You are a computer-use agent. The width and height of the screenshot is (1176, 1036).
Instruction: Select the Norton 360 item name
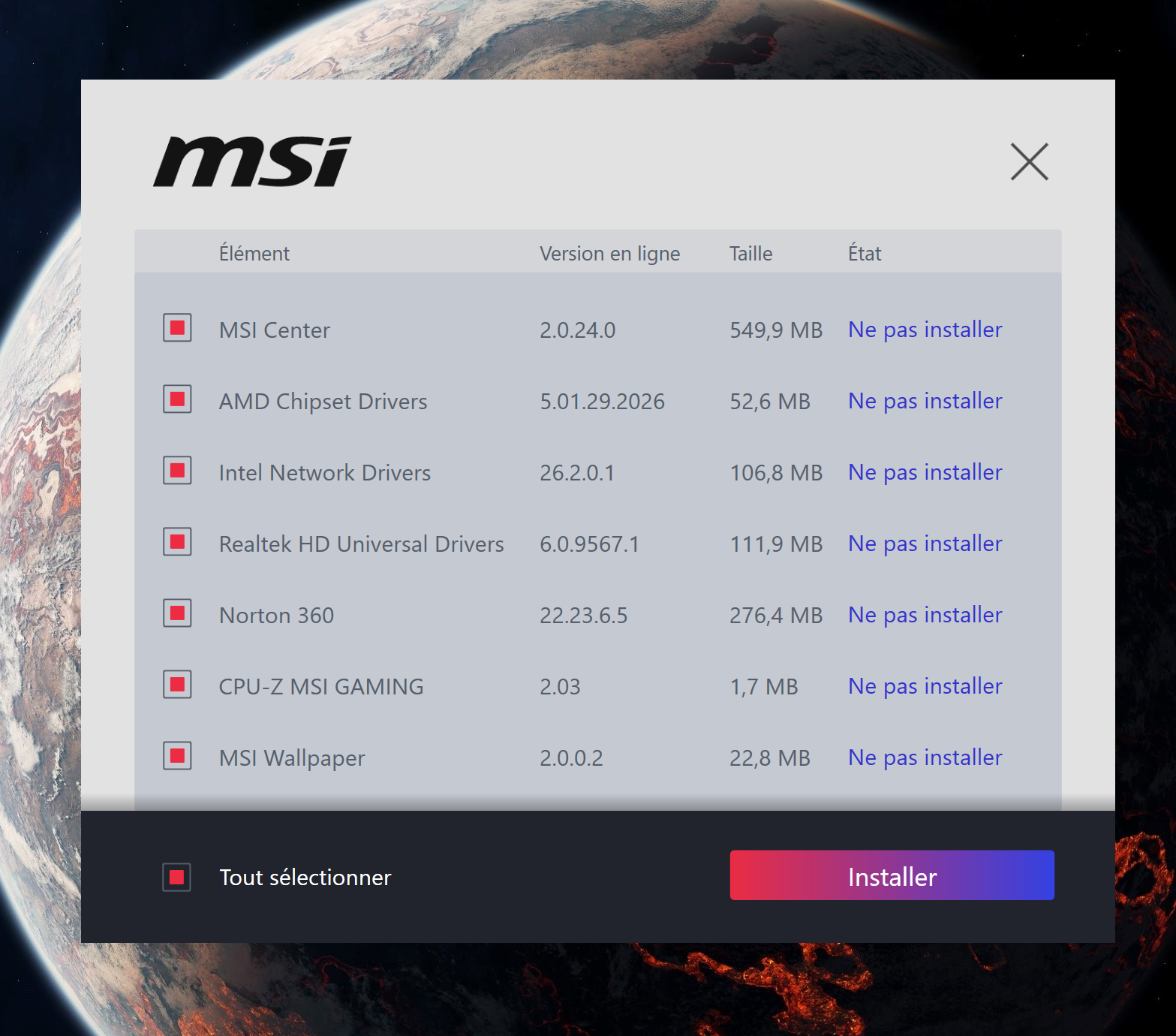277,616
